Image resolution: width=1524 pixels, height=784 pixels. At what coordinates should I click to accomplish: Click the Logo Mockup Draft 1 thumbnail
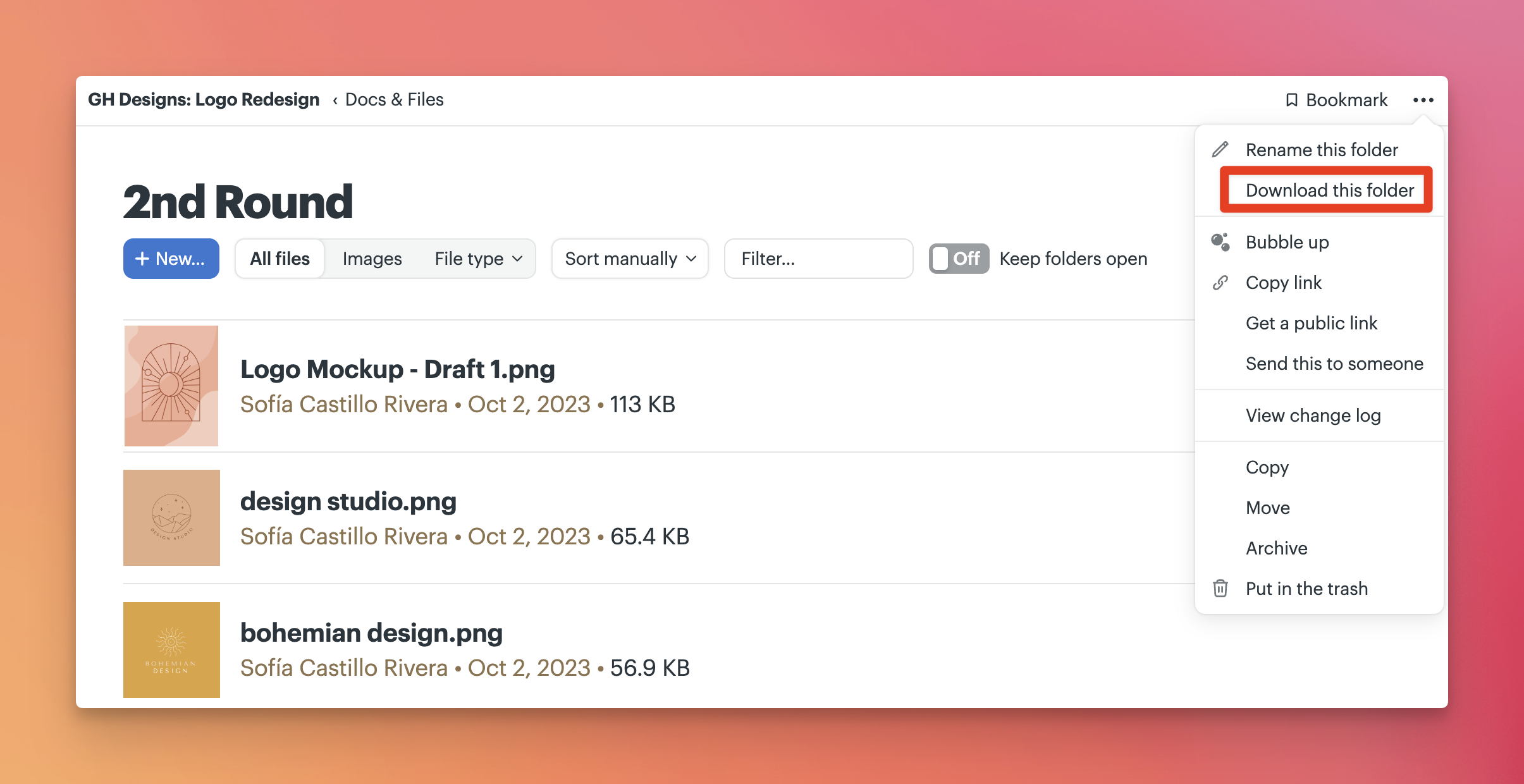[x=171, y=386]
